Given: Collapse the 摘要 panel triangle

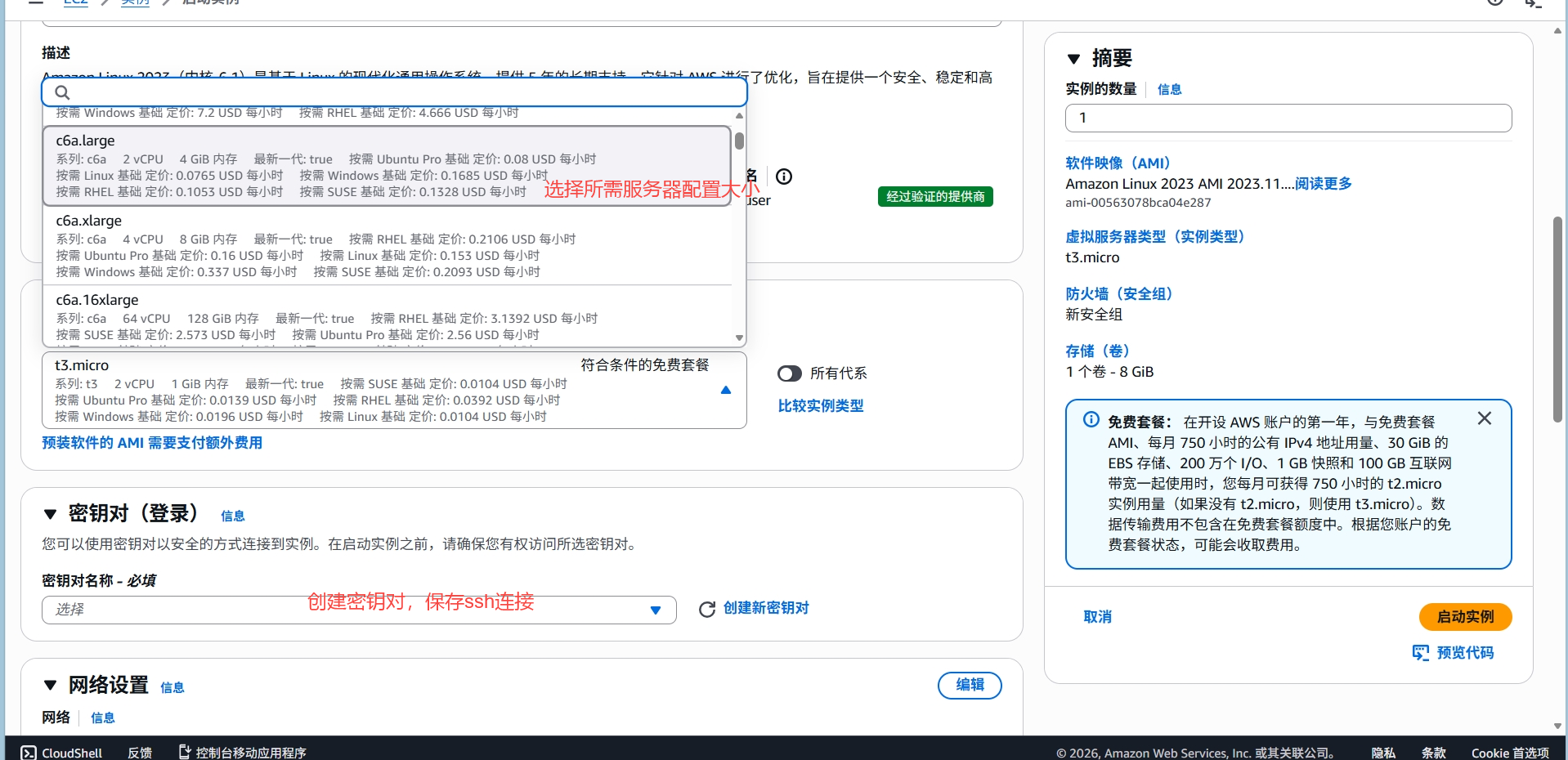Looking at the screenshot, I should pyautogui.click(x=1074, y=59).
